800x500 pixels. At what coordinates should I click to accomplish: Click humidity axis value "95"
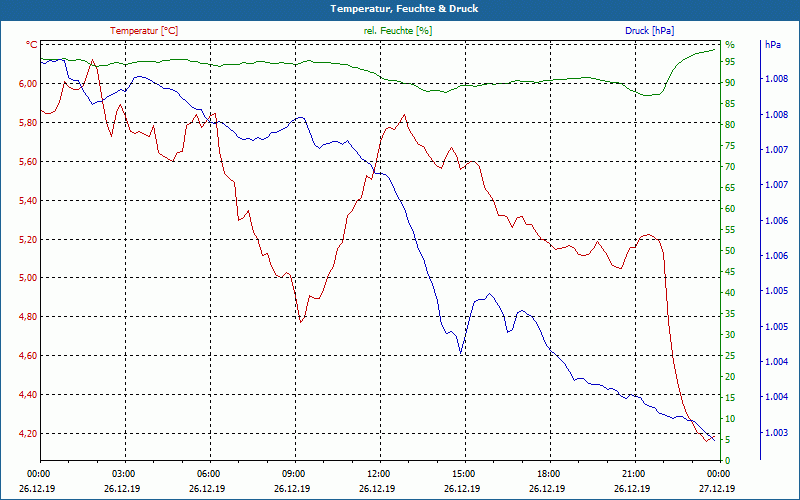[x=730, y=62]
